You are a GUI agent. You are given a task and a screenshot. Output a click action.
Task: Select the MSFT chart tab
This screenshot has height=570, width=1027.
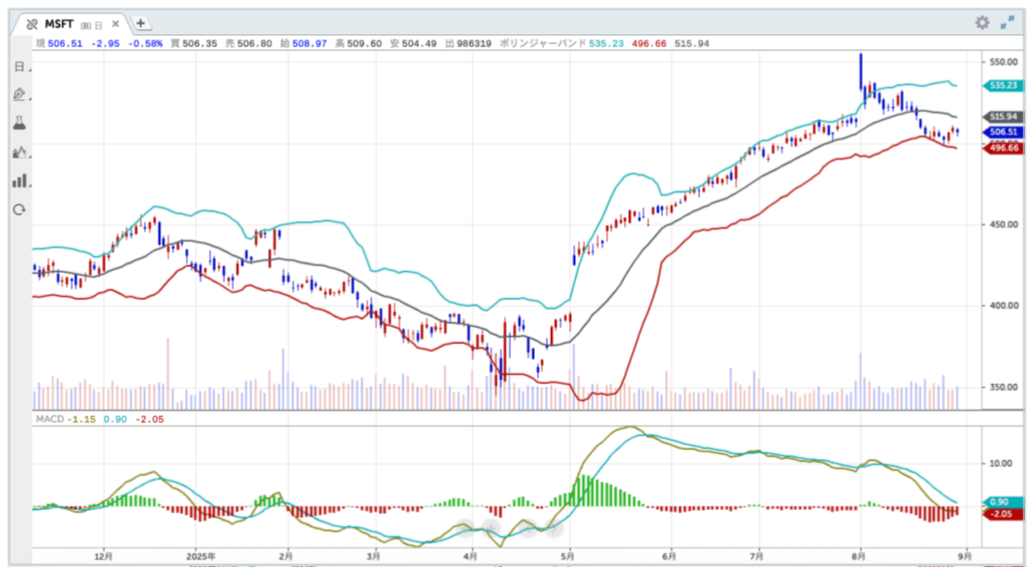click(x=62, y=23)
